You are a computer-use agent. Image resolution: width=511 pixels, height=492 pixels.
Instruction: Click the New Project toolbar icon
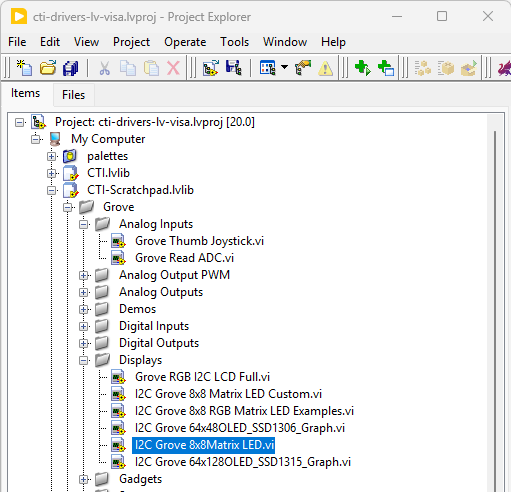click(24, 68)
